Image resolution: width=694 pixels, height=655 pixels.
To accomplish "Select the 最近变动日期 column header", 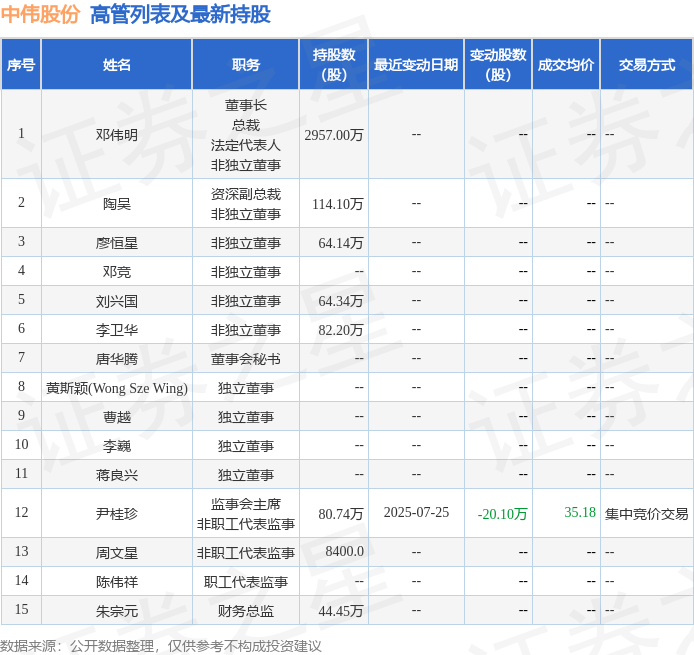I will click(416, 65).
